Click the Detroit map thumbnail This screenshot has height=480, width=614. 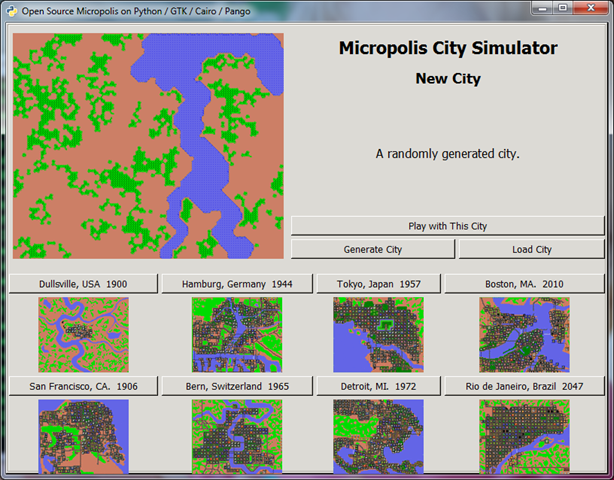(378, 437)
